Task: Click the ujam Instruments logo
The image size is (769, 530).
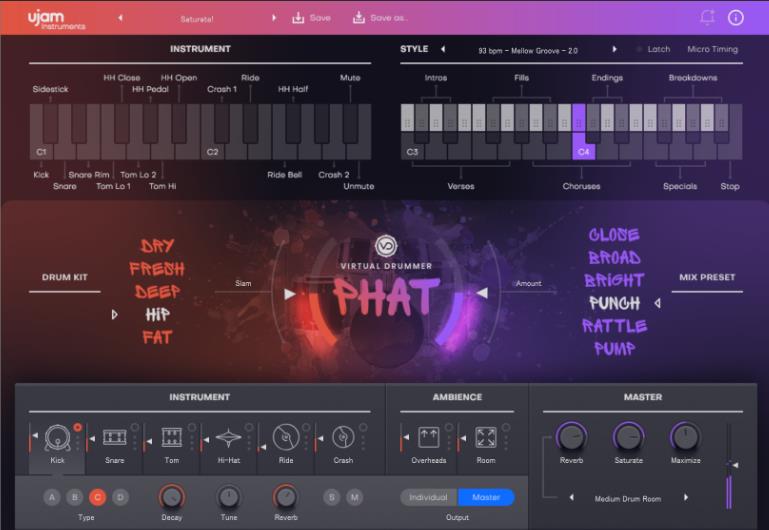Action: click(x=56, y=20)
